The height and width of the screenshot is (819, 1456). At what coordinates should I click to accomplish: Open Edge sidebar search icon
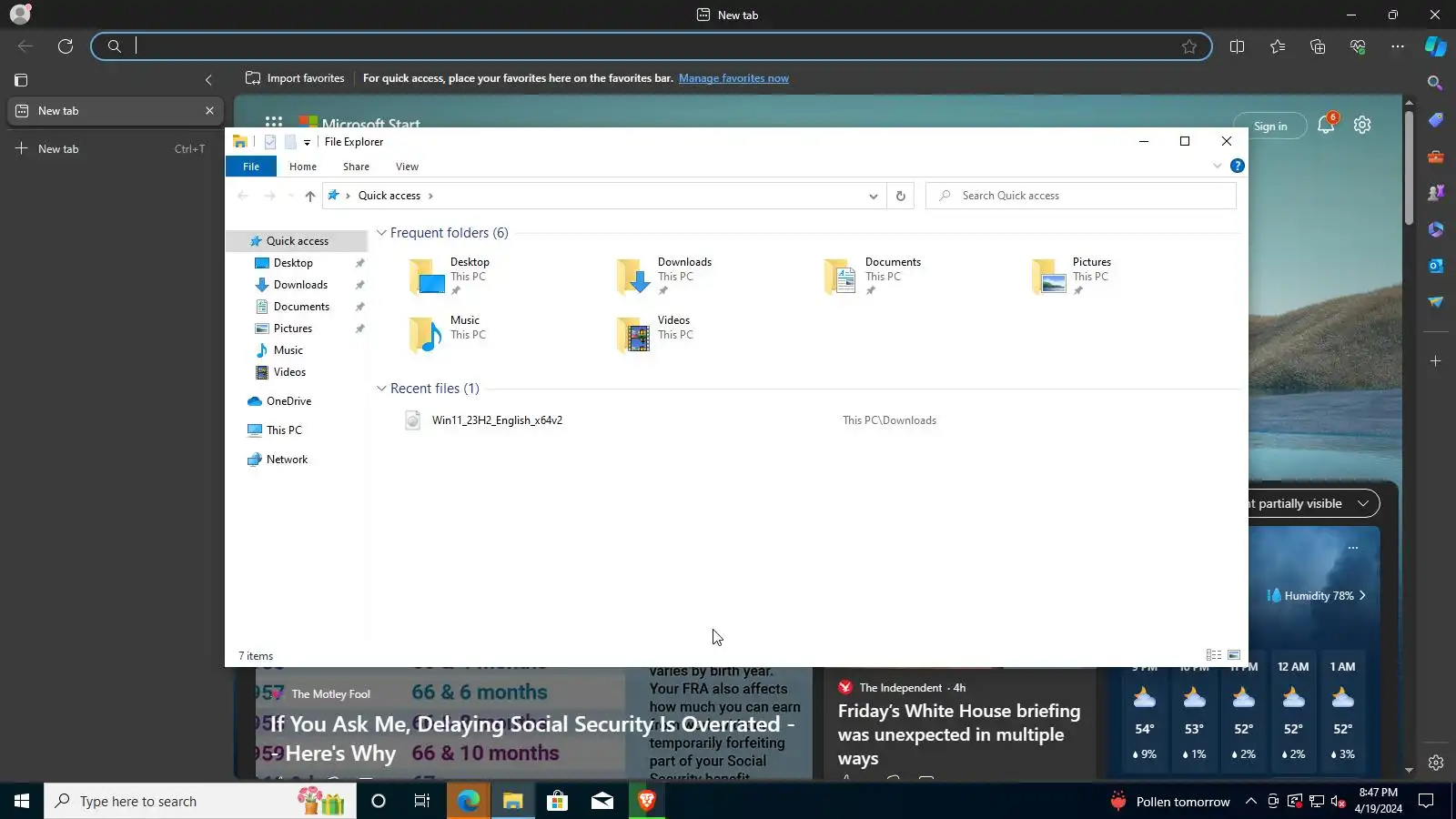coord(1435,83)
